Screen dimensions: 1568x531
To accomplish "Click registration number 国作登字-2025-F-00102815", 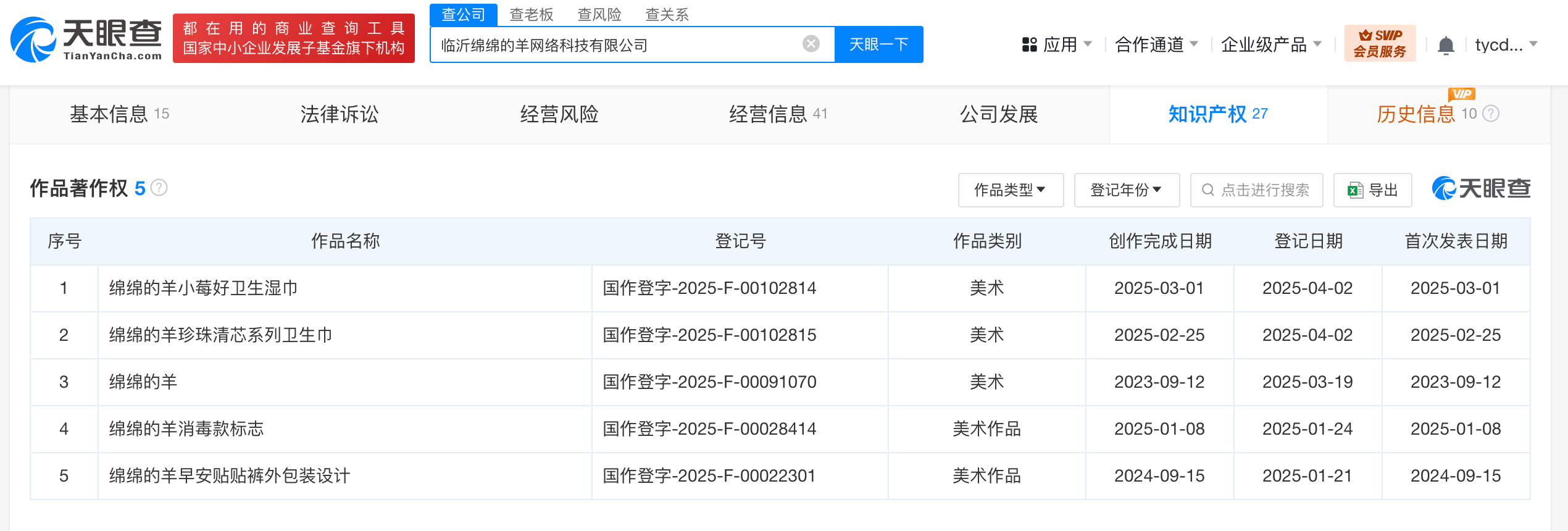I will pyautogui.click(x=709, y=335).
